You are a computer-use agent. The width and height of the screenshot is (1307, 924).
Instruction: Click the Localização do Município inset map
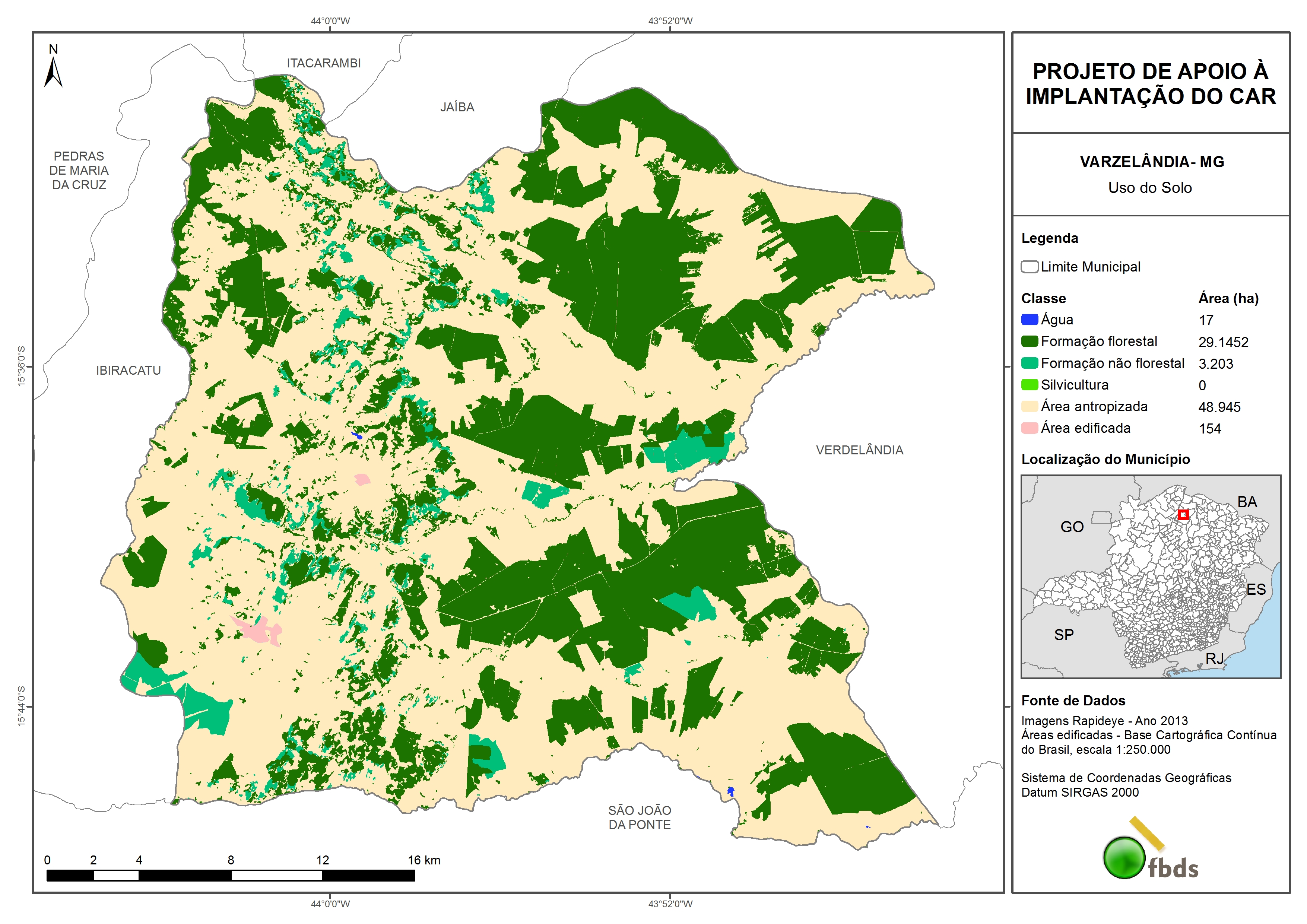[x=1151, y=576]
